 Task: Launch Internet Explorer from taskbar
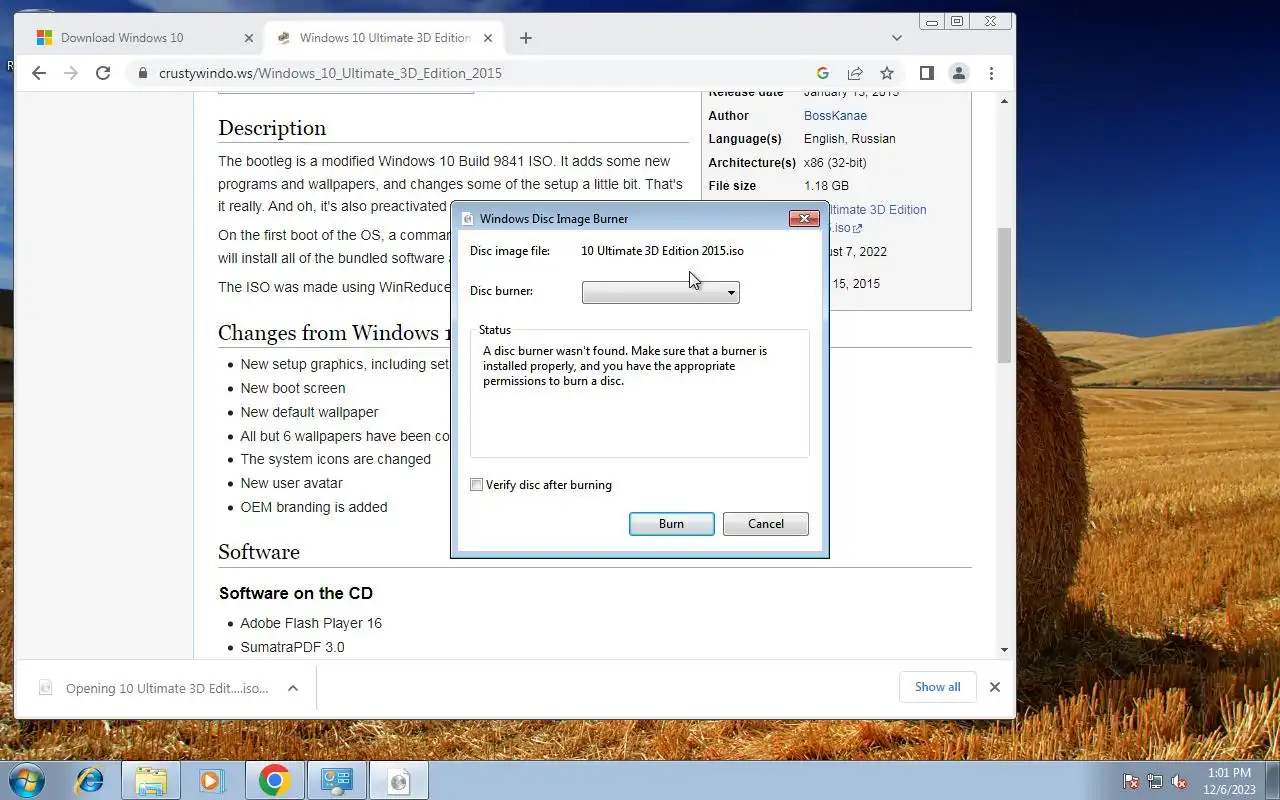point(90,780)
